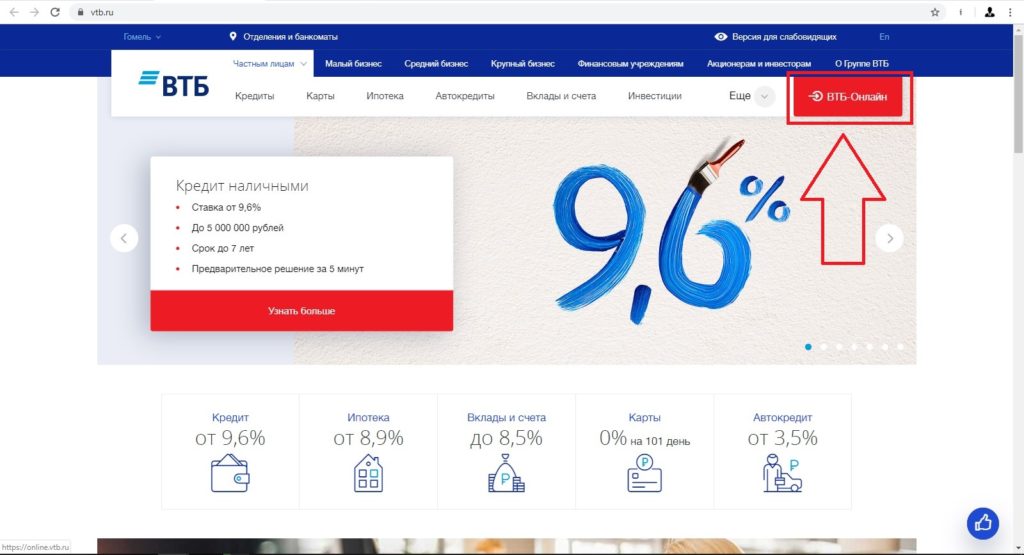Screen dimensions: 1024x555
Task: Open Акционерам и инвесторам section
Action: 759,64
